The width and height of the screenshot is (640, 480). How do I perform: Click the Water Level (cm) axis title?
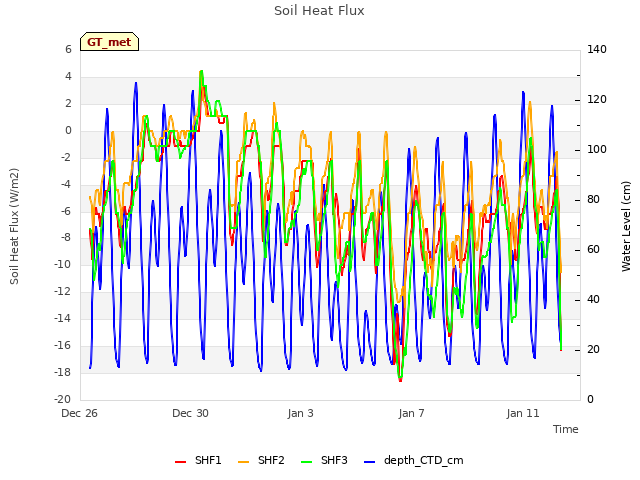[626, 226]
